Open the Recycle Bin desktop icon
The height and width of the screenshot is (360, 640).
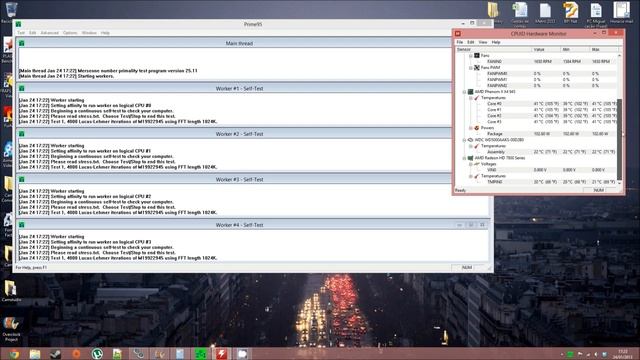pos(11,11)
